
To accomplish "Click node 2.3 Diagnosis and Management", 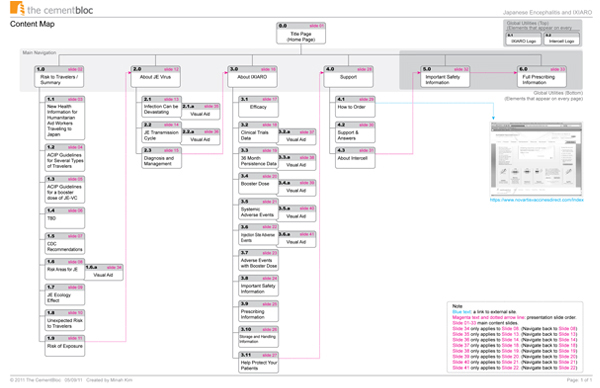I will click(161, 158).
